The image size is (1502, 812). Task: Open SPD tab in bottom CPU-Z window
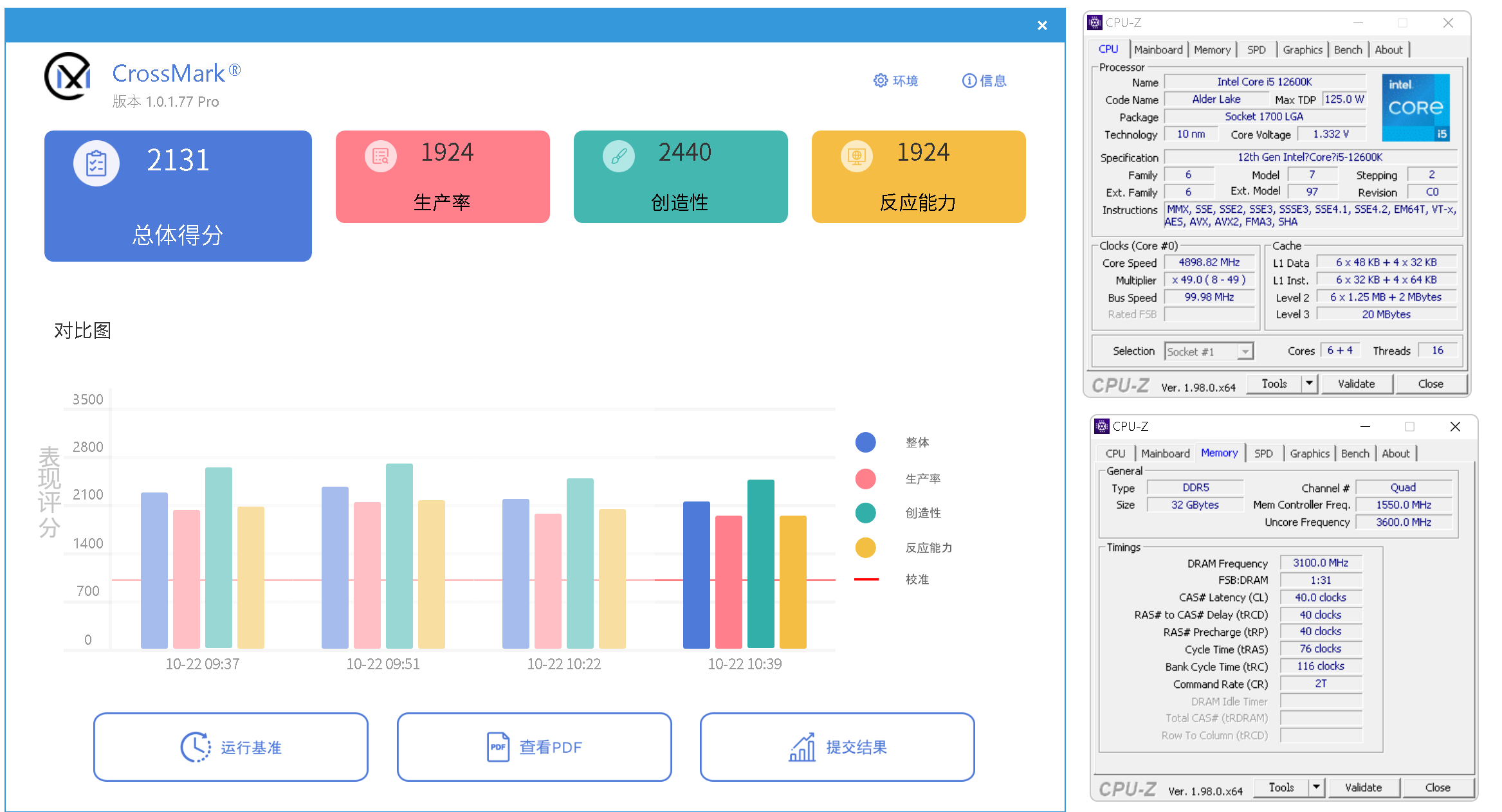tap(1263, 453)
